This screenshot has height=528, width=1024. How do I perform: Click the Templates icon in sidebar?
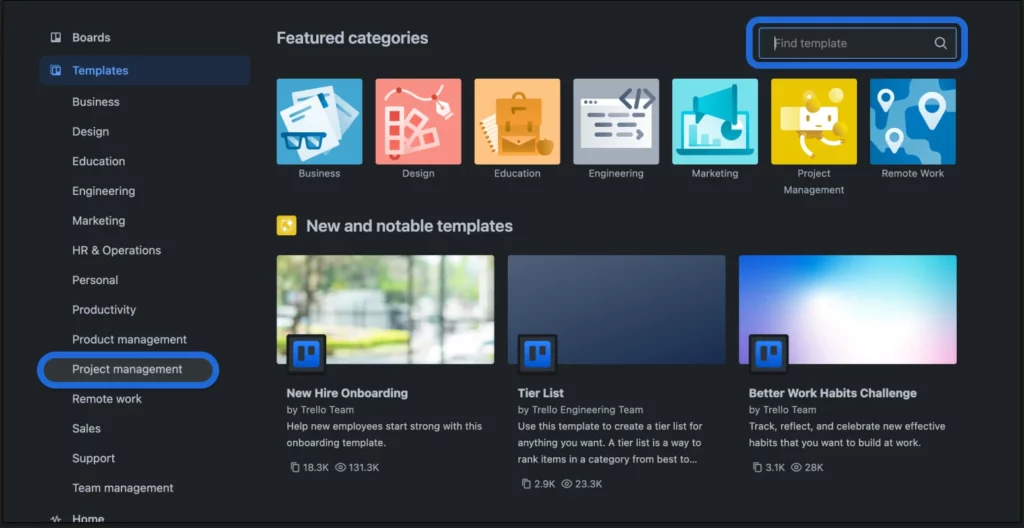tap(56, 71)
